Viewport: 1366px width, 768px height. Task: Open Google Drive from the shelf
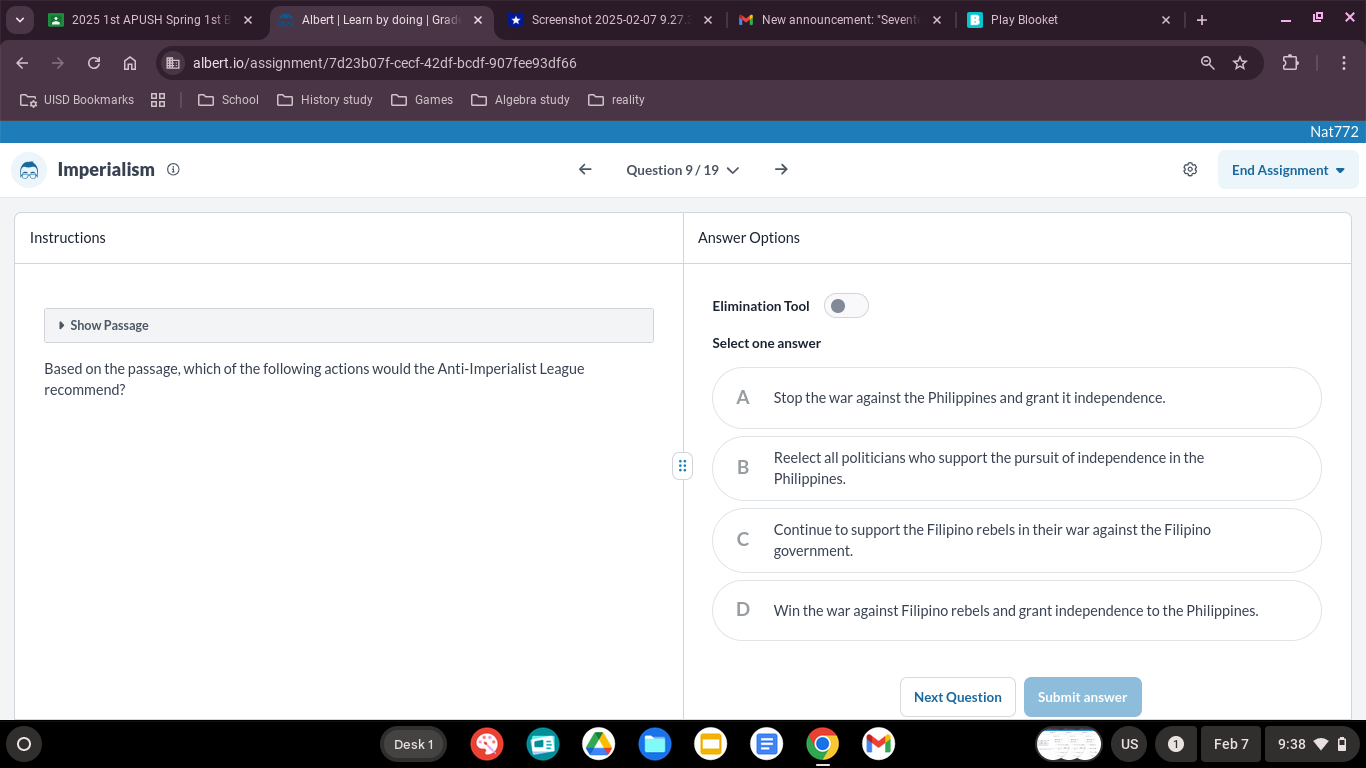coord(599,744)
